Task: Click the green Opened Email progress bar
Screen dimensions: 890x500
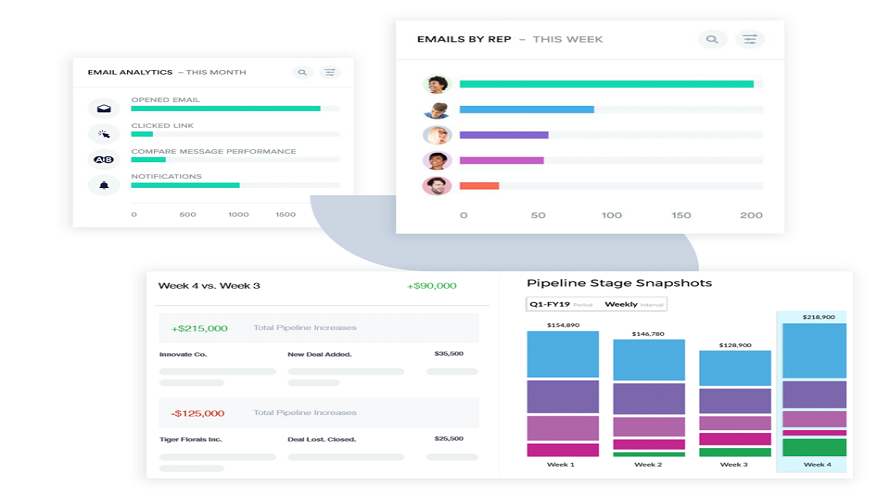Action: (225, 108)
